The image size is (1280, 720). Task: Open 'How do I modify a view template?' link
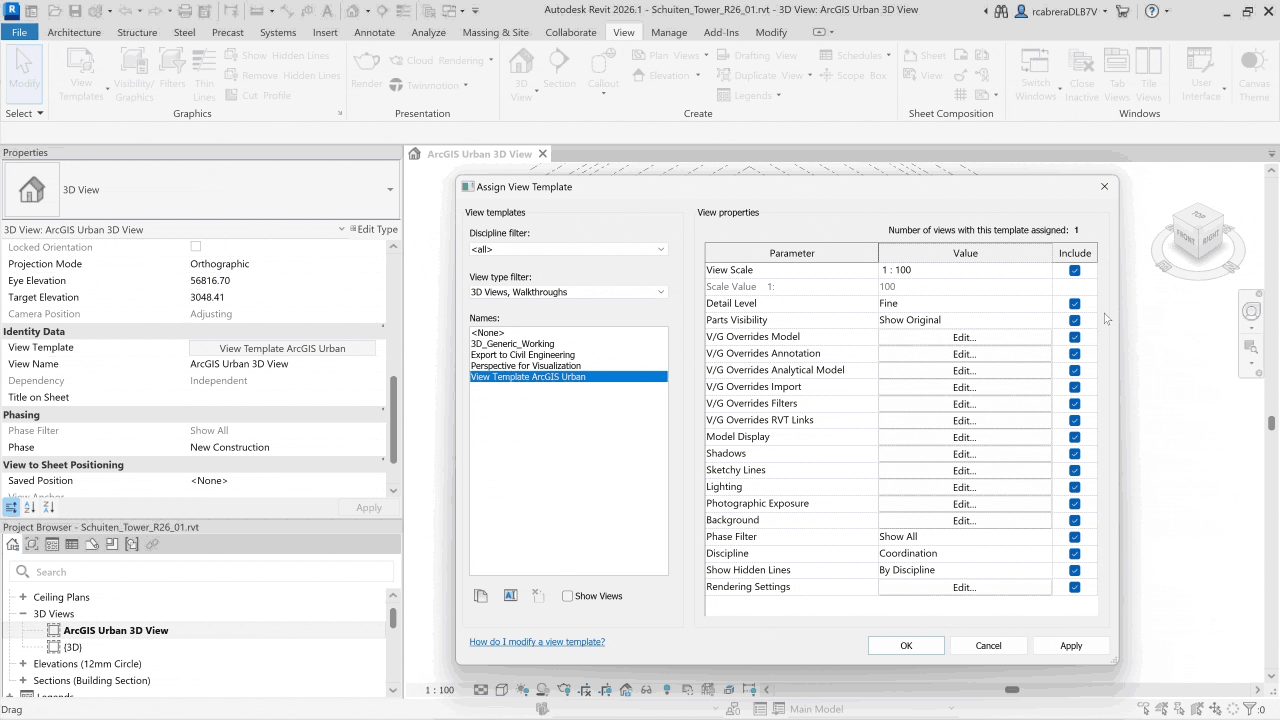537,642
